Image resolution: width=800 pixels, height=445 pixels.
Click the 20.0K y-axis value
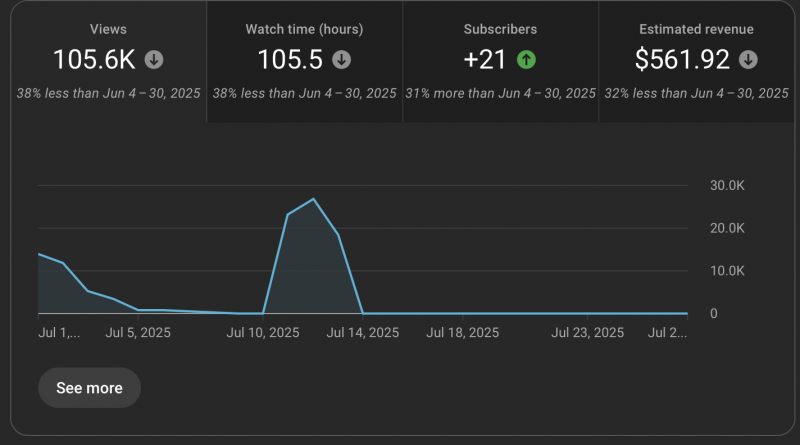727,228
